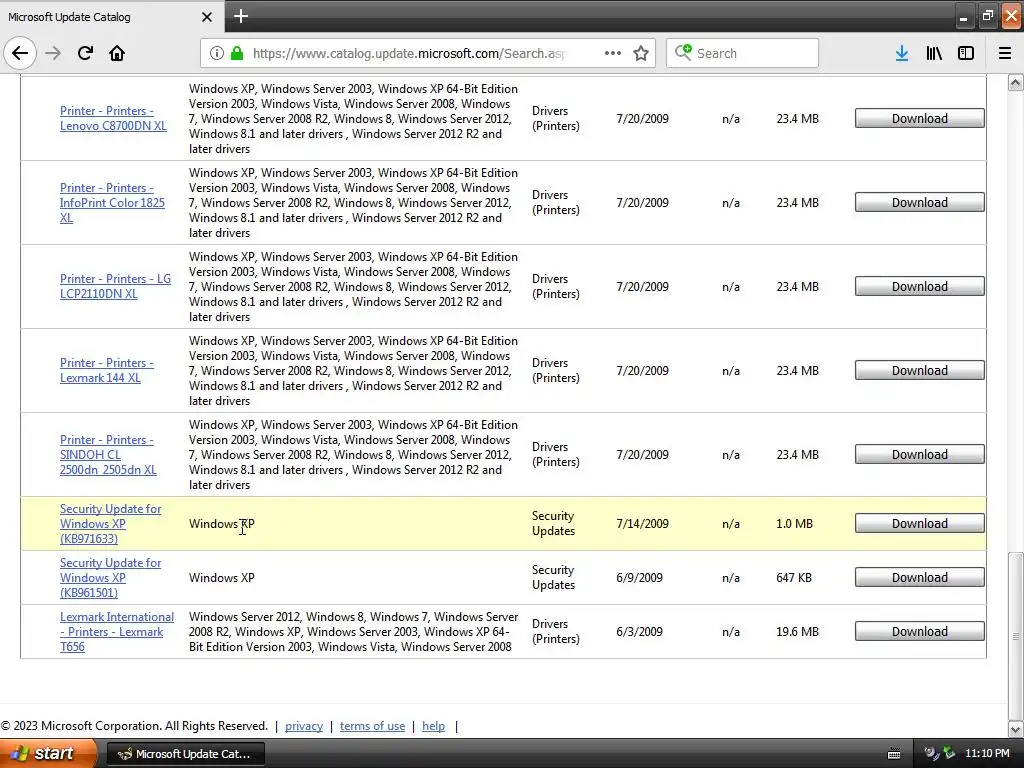Open page actions three-dot menu
The width and height of the screenshot is (1024, 768).
[x=613, y=53]
